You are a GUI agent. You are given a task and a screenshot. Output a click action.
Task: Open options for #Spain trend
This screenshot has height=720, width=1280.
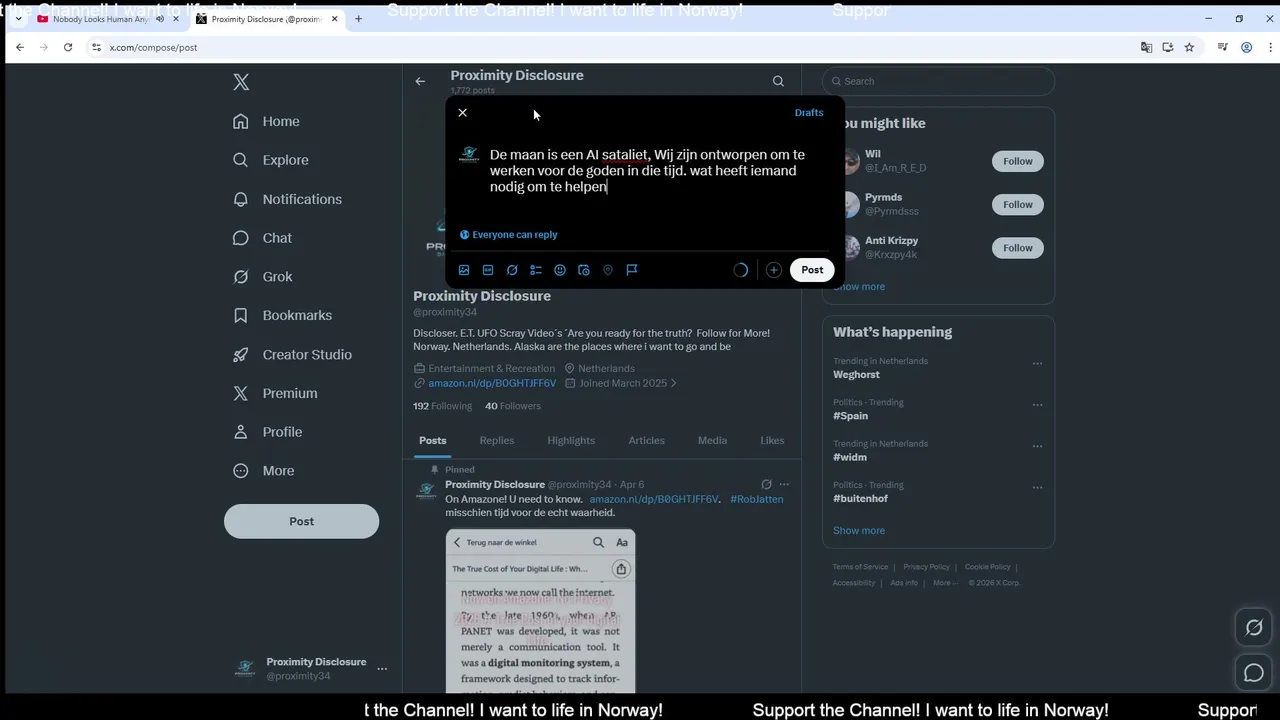[1037, 406]
